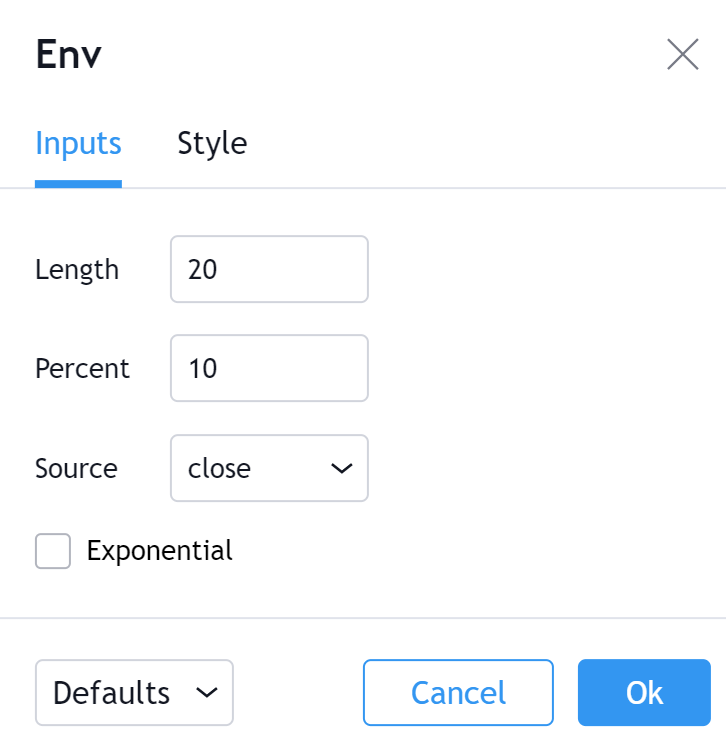
Task: Confirm settings with the Ok button
Action: 644,692
